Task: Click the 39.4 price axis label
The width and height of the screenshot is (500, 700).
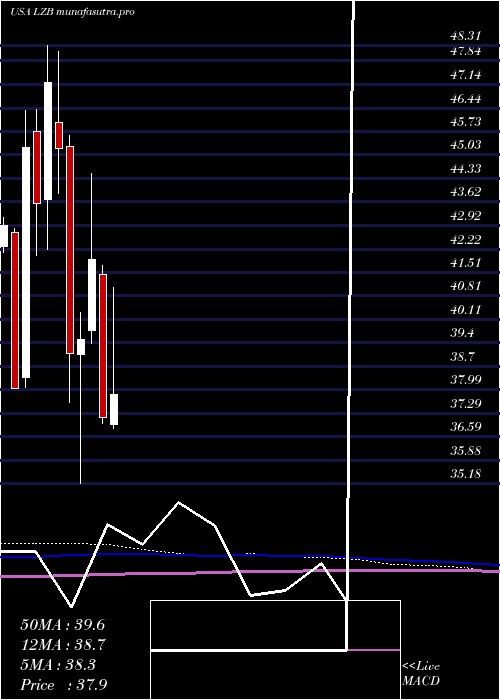Action: [x=462, y=333]
